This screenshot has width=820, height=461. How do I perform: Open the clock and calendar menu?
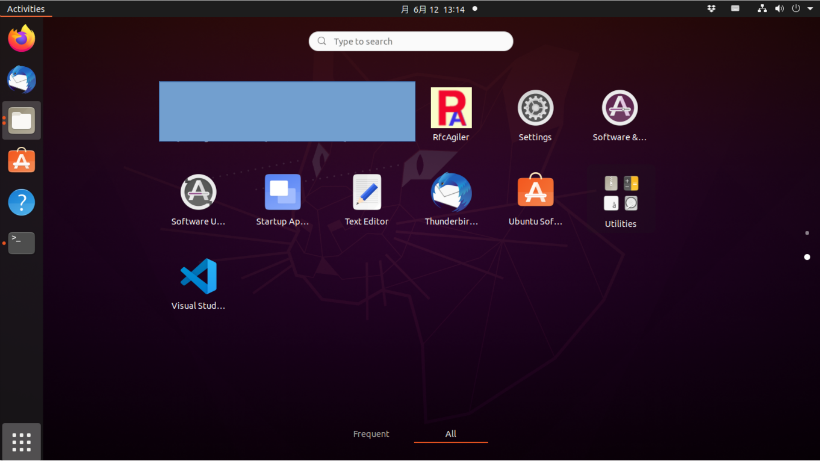coord(432,9)
